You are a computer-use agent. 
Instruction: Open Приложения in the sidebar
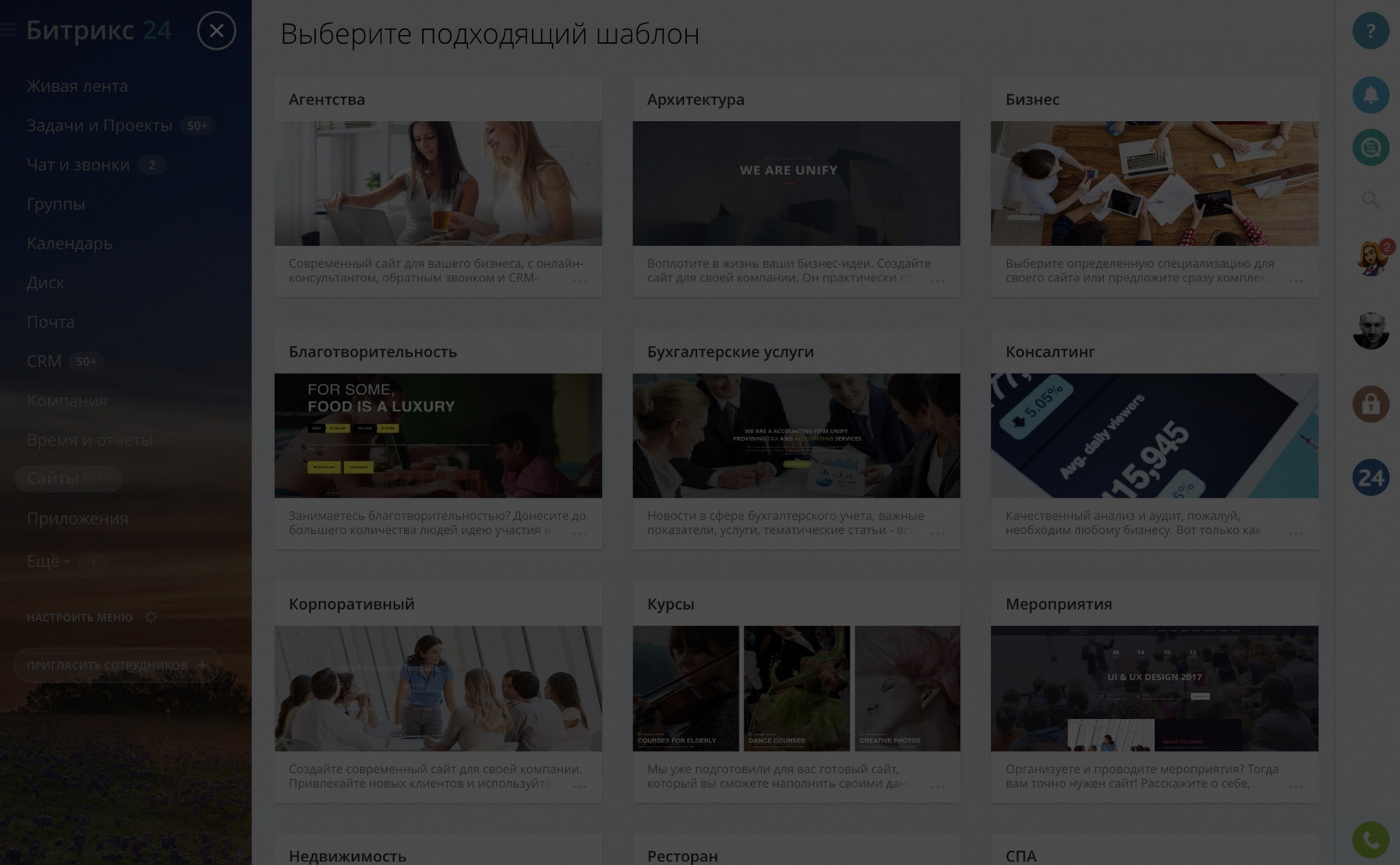pyautogui.click(x=77, y=519)
